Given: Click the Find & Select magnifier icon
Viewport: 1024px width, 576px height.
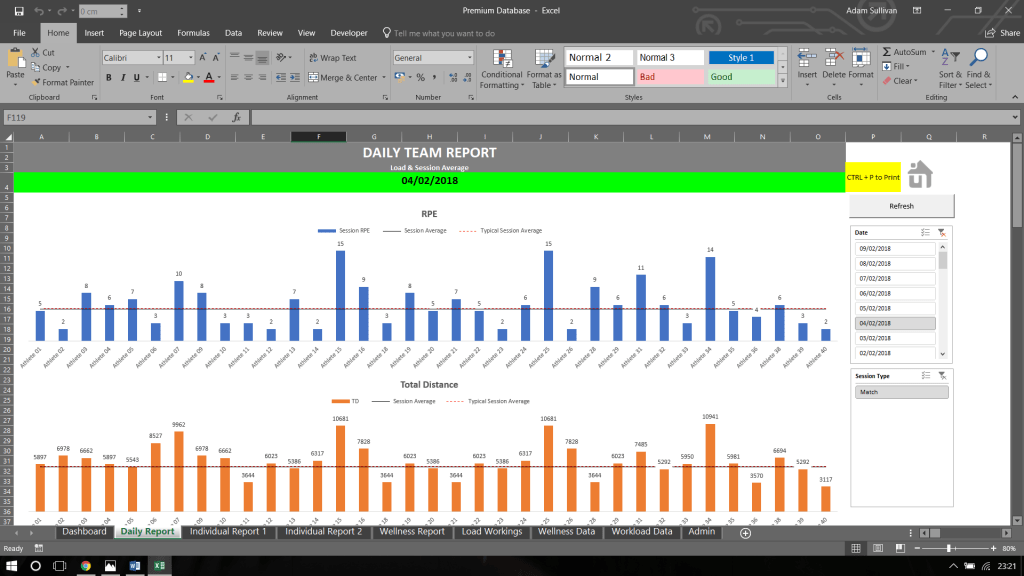Looking at the screenshot, I should pyautogui.click(x=979, y=58).
